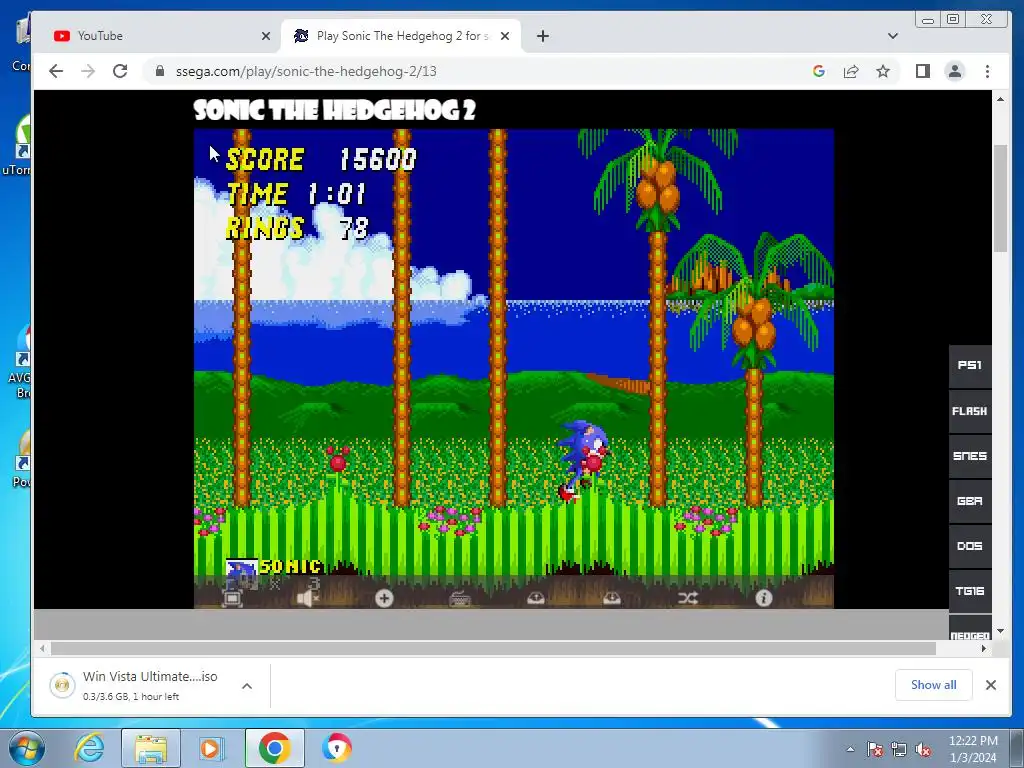
Task: Bookmark this page with the star
Action: pyautogui.click(x=883, y=71)
